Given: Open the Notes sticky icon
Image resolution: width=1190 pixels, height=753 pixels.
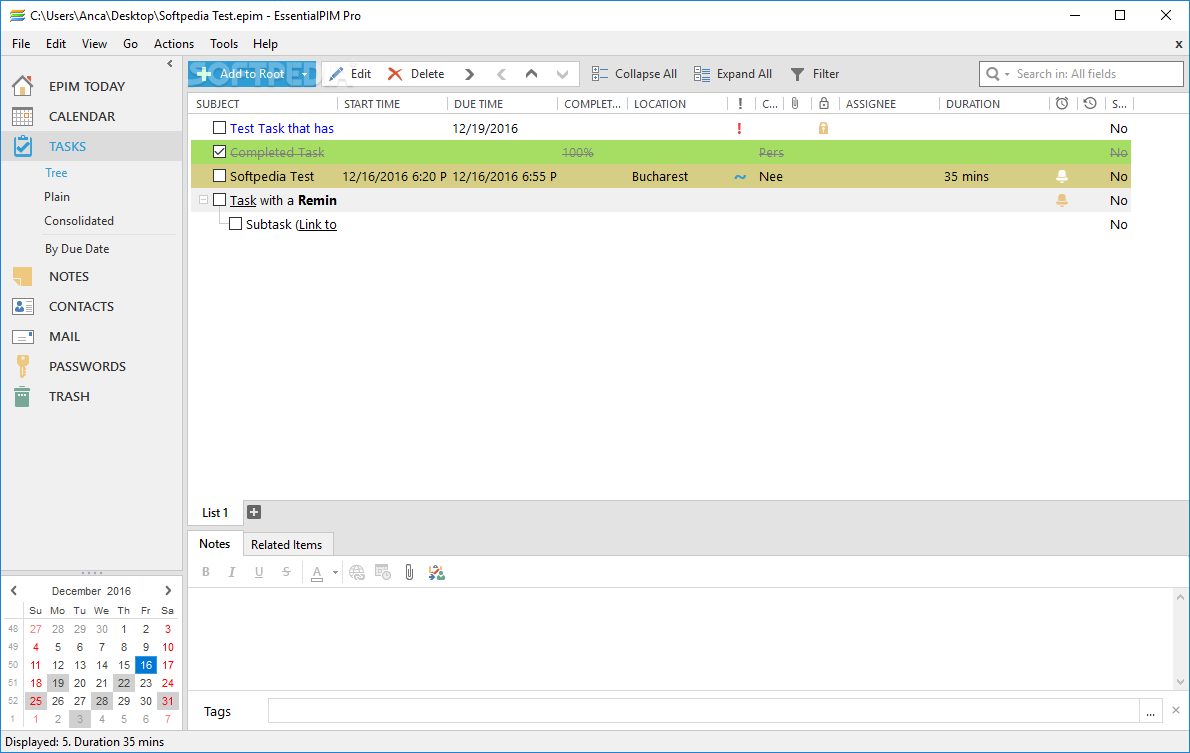Looking at the screenshot, I should click(23, 276).
